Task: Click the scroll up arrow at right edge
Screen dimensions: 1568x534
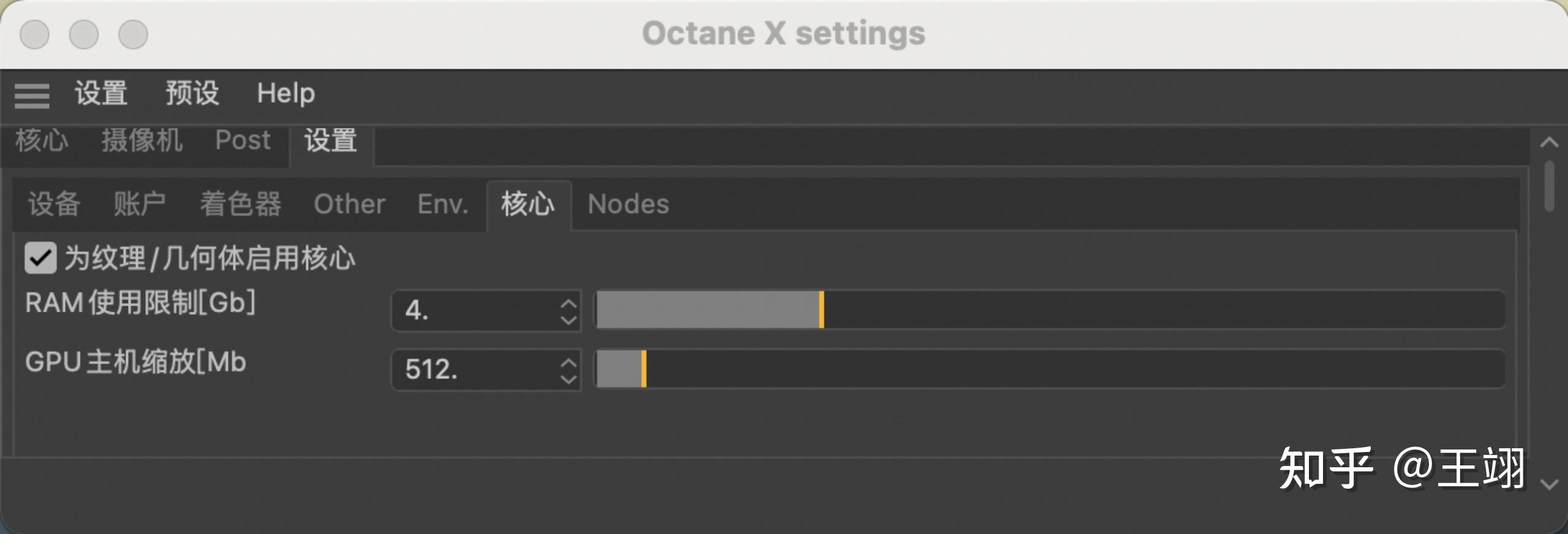Action: (1549, 143)
